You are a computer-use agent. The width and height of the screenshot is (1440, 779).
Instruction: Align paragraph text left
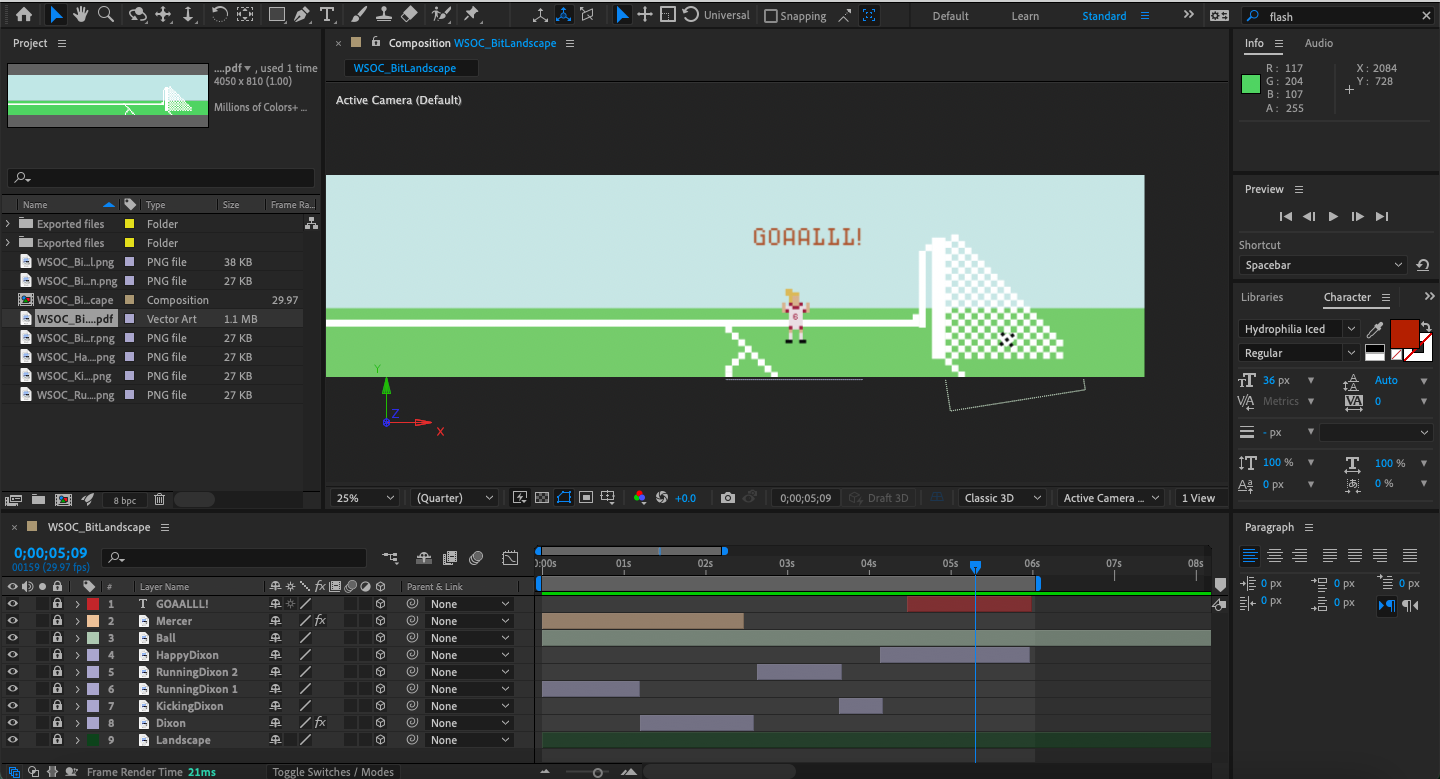(1250, 556)
